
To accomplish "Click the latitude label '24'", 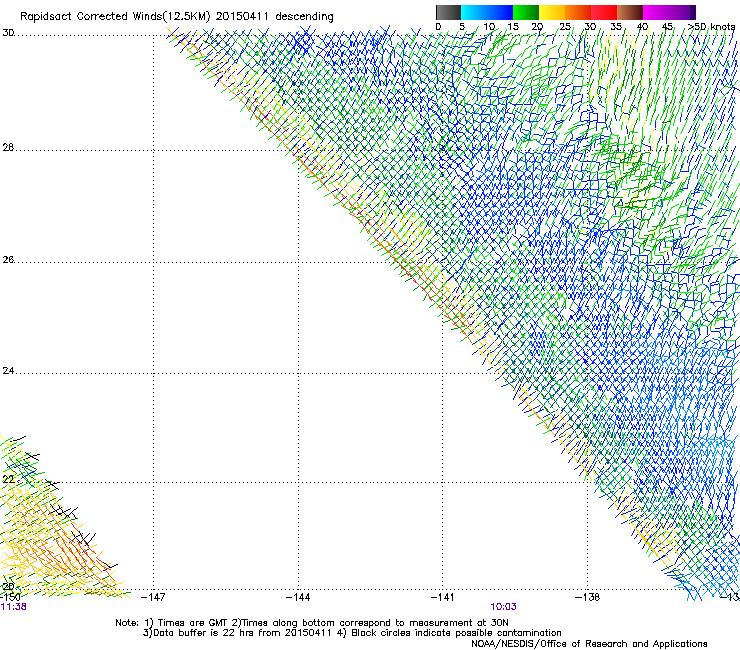I will pyautogui.click(x=8, y=371).
